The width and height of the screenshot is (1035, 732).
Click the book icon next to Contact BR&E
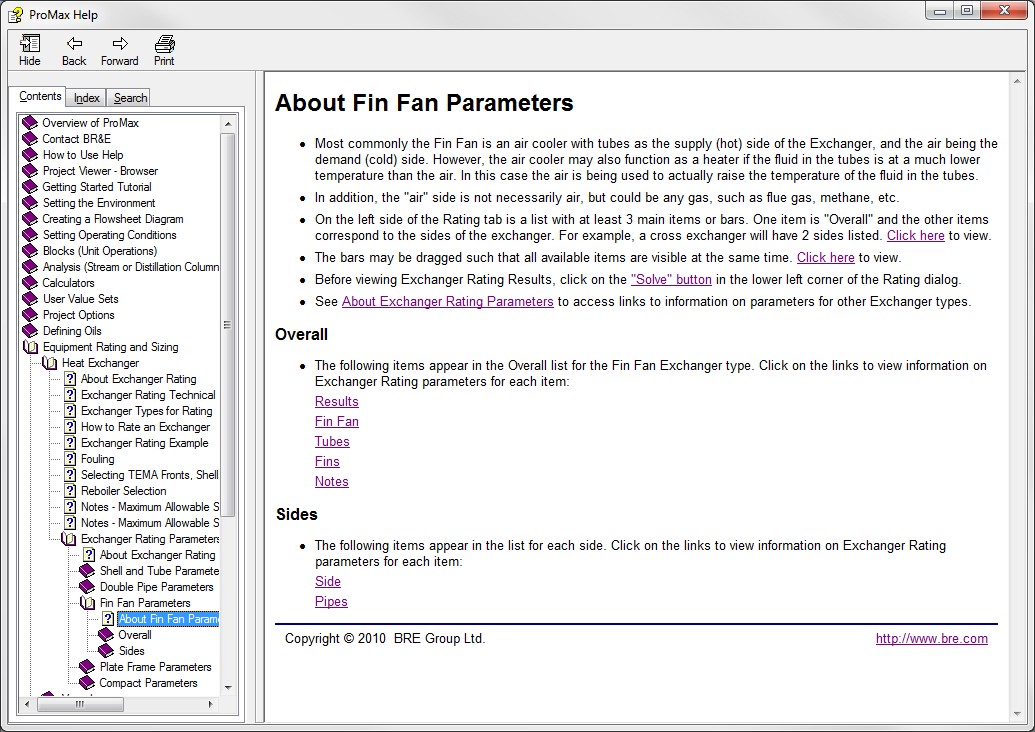[30, 139]
